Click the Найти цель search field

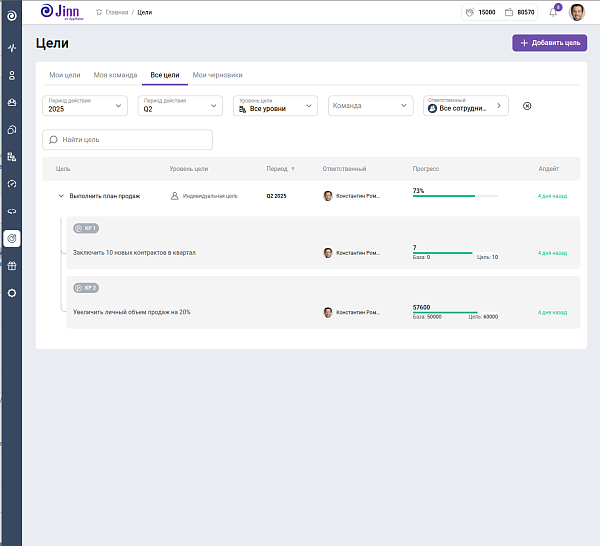coord(127,140)
